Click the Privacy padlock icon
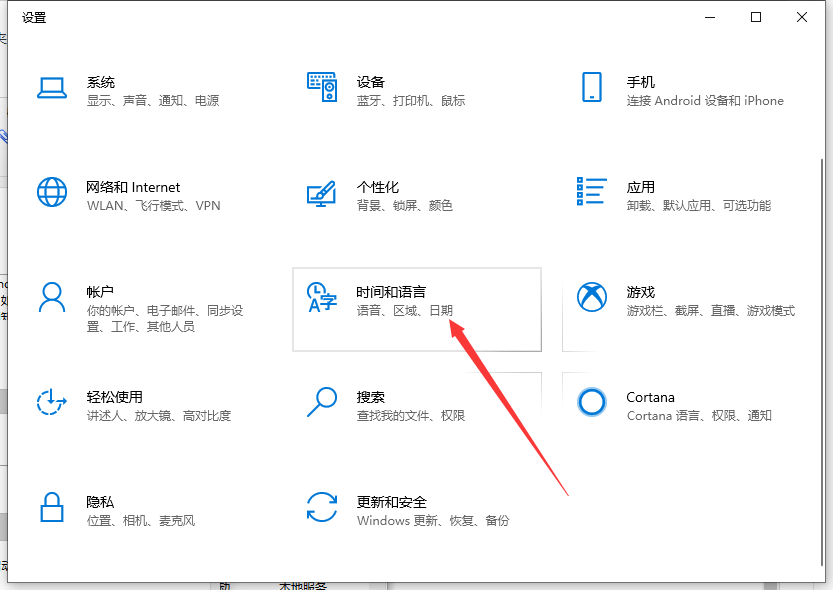 coord(52,507)
